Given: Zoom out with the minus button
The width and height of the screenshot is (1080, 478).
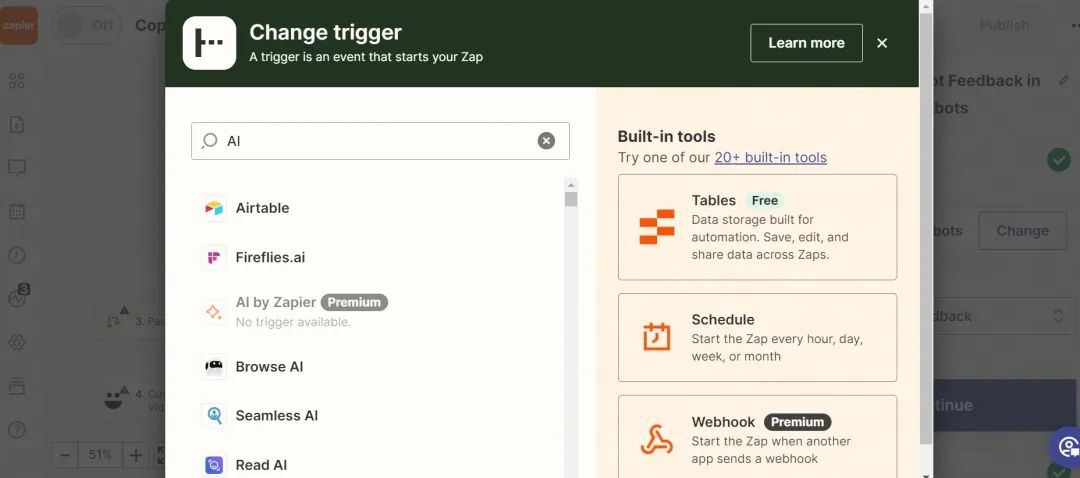Looking at the screenshot, I should [x=65, y=455].
